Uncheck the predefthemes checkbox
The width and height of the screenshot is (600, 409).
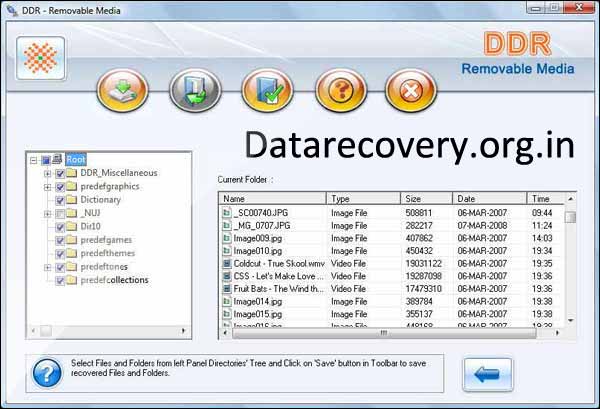tap(60, 254)
